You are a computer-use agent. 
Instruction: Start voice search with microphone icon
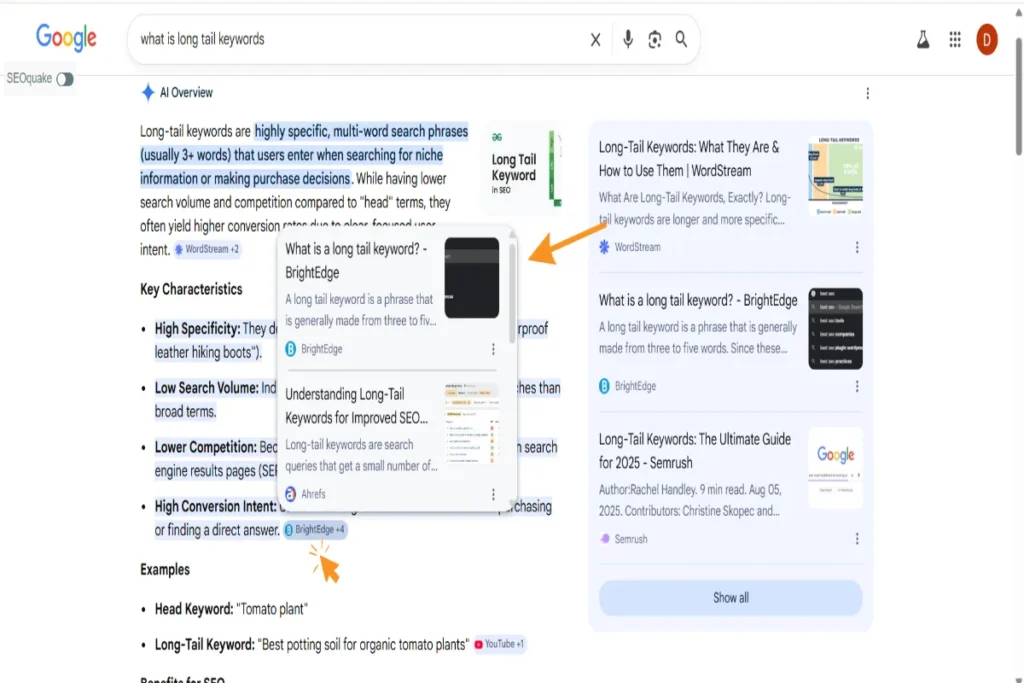coord(628,39)
